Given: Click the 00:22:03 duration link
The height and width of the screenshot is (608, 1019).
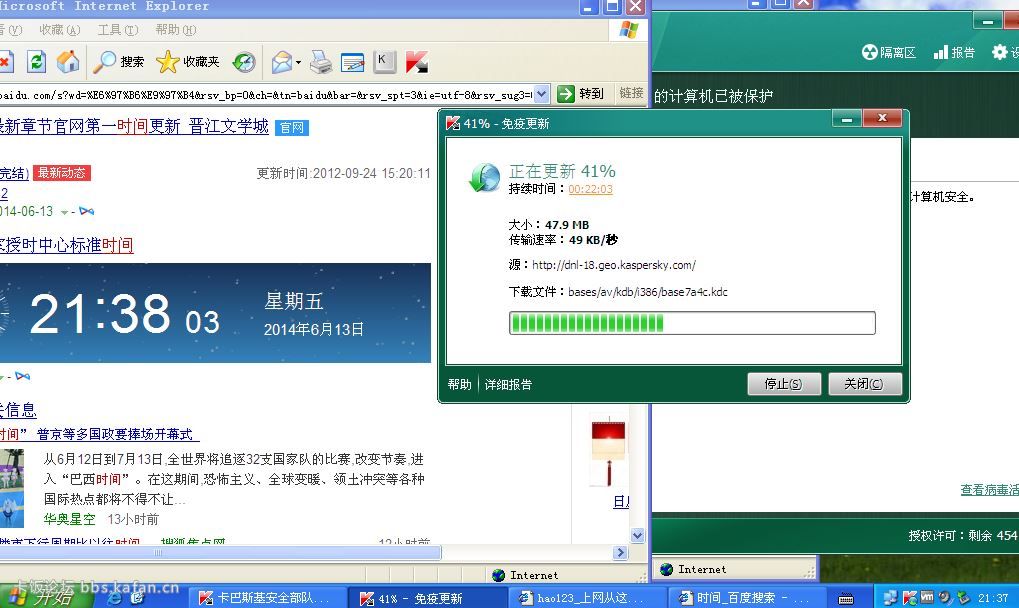Looking at the screenshot, I should coord(590,189).
